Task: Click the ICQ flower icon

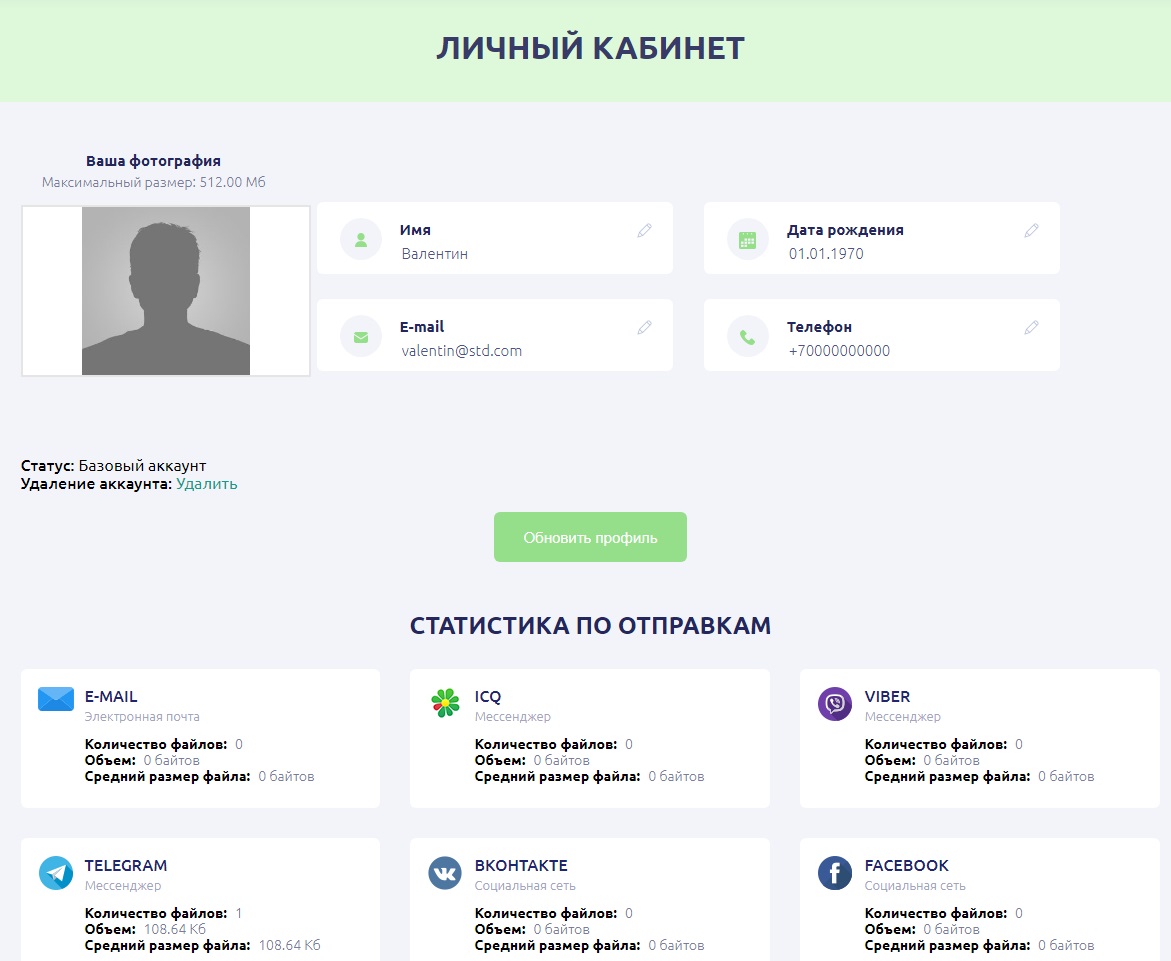Action: [445, 703]
